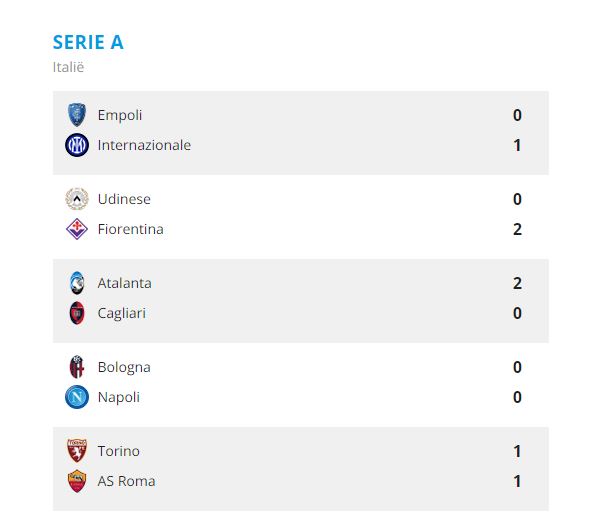Click Torino's score of 1
Image resolution: width=606 pixels, height=514 pixels.
(x=517, y=451)
